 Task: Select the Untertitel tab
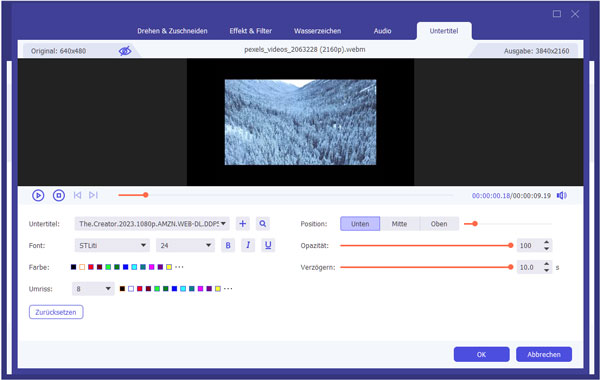tap(444, 31)
